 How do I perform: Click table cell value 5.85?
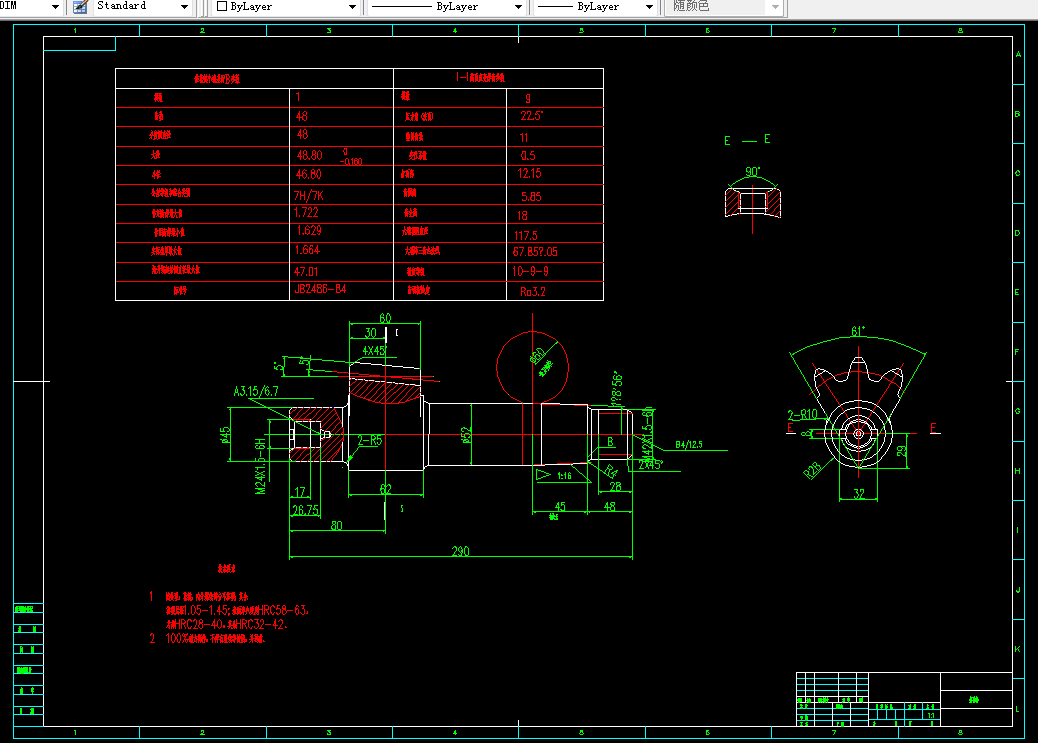coord(531,197)
